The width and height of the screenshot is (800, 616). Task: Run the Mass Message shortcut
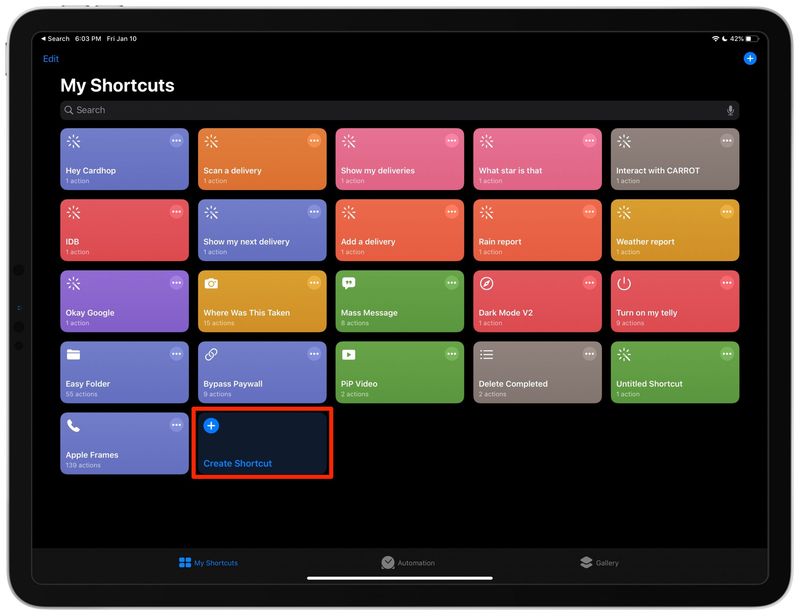400,301
